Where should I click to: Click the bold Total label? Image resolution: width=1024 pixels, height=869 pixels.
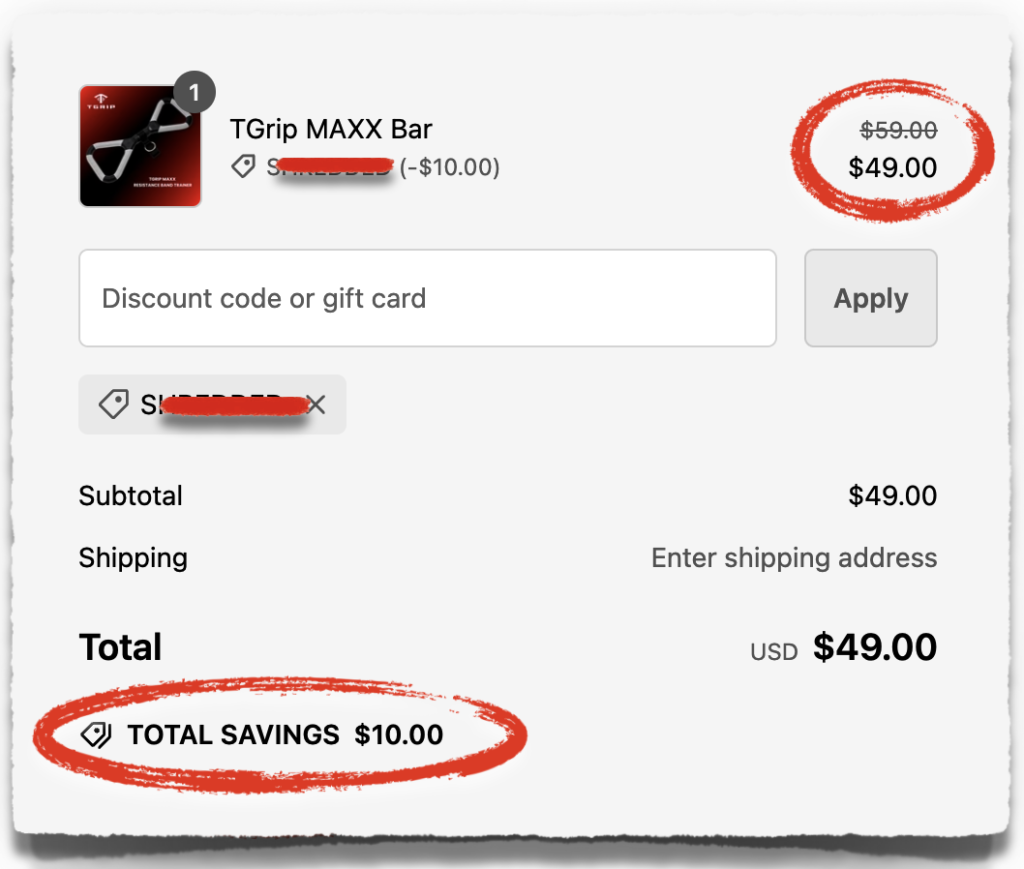121,647
